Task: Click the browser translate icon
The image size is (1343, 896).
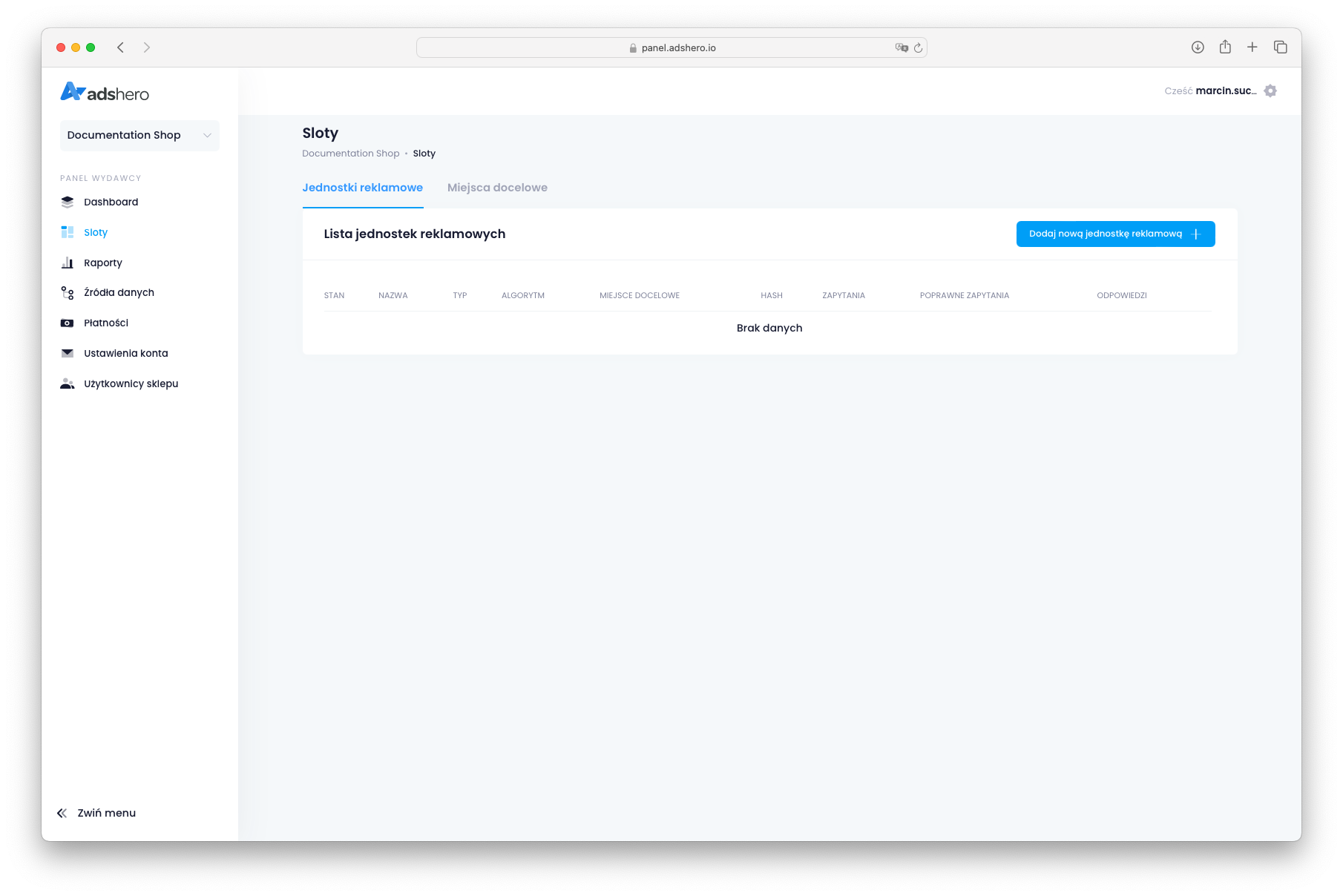Action: pos(902,47)
